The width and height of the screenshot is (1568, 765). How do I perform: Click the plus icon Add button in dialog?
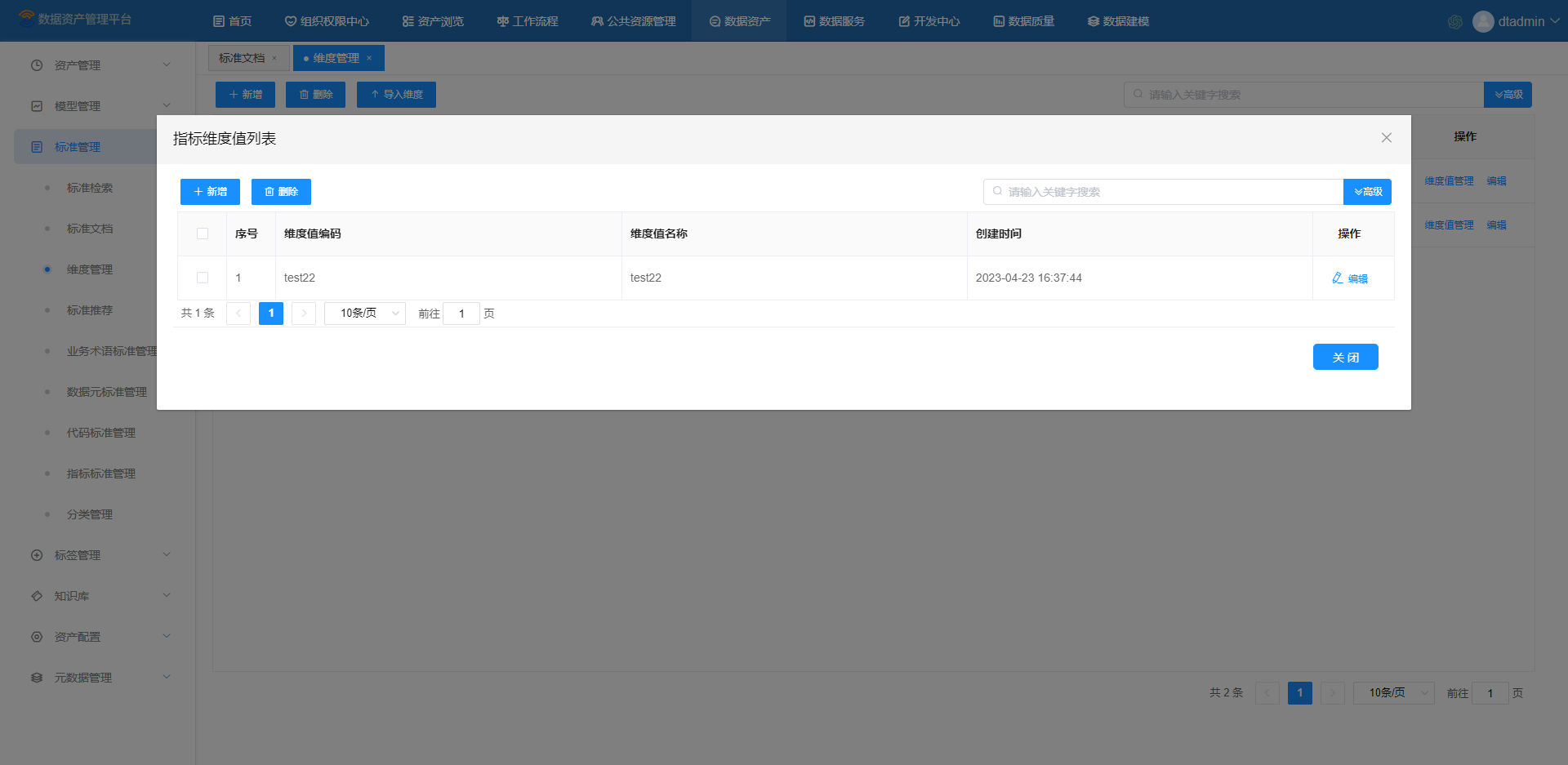click(x=210, y=192)
